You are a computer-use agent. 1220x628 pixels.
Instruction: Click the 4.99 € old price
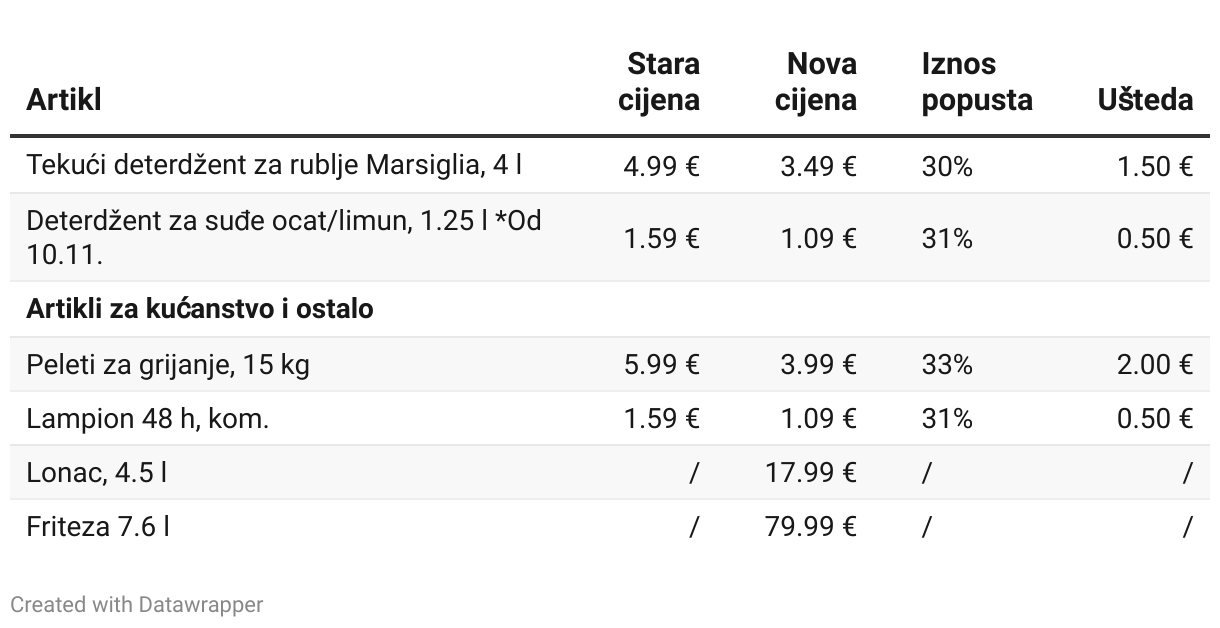661,165
